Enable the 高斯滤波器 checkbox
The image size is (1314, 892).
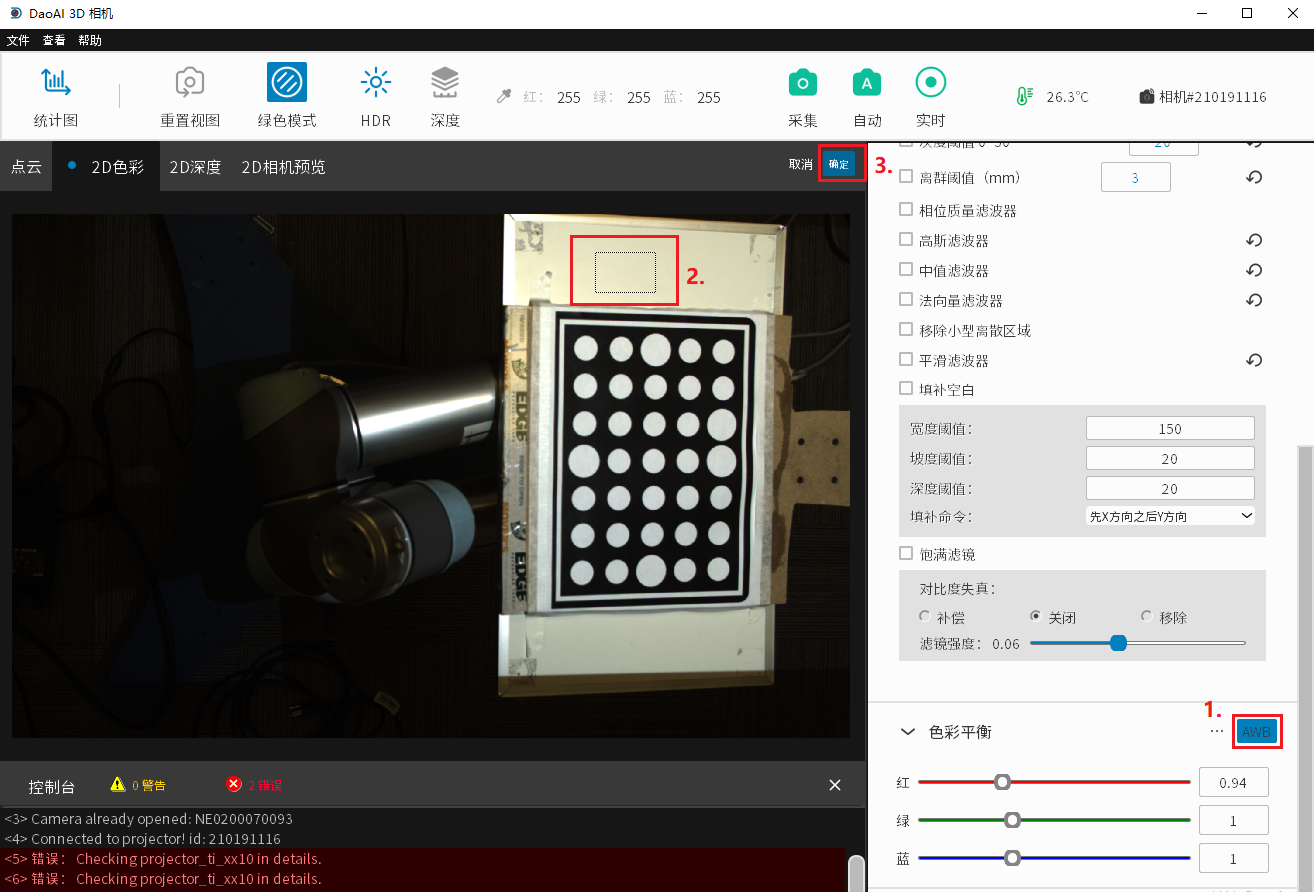906,240
